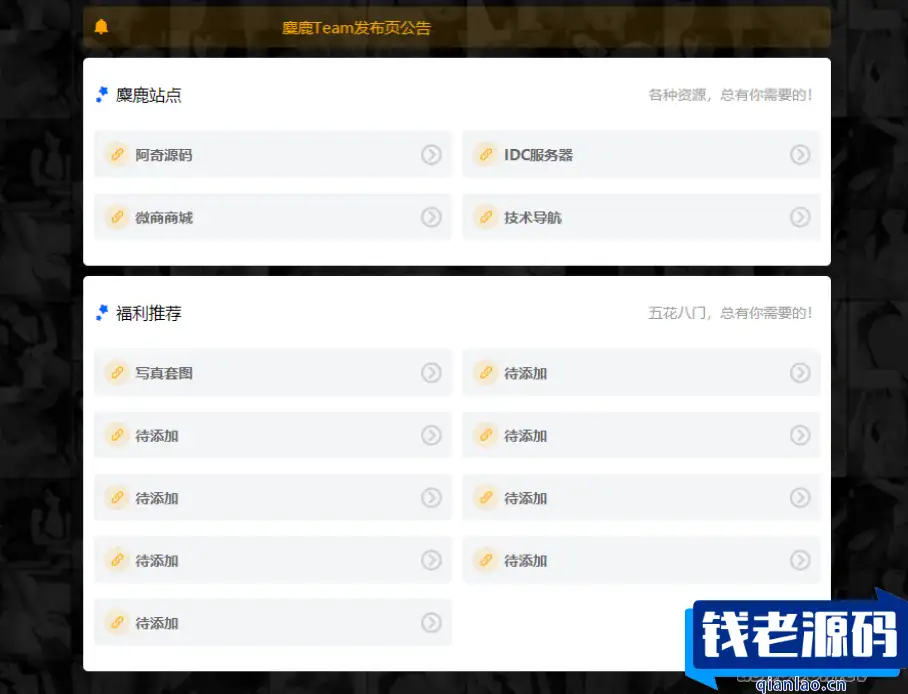Select the 麋鹿站点 section heading
This screenshot has height=694, width=908.
(x=149, y=95)
